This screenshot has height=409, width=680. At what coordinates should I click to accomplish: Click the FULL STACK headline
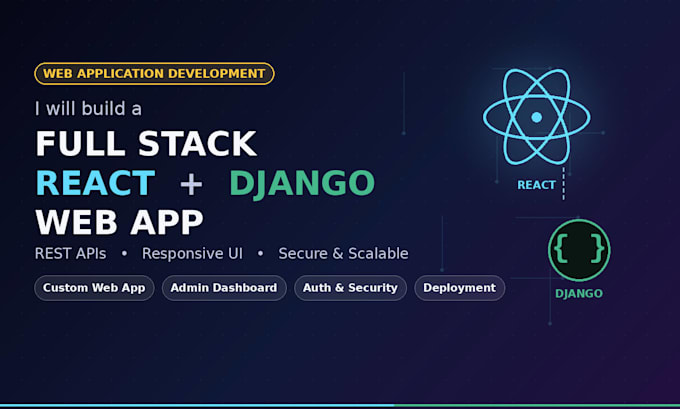click(x=146, y=144)
